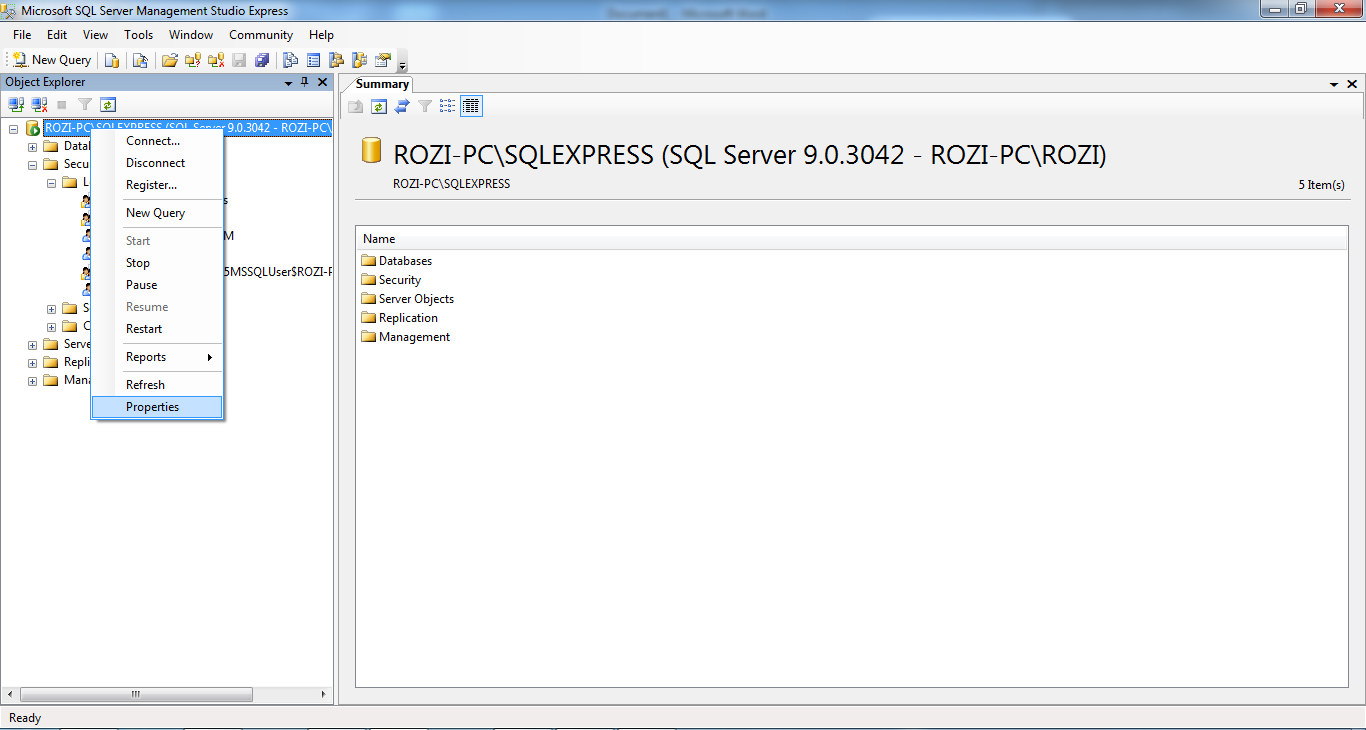Collapse the ROZI-PC\SQLEXPRESS server node
The height and width of the screenshot is (730, 1366).
(14, 128)
